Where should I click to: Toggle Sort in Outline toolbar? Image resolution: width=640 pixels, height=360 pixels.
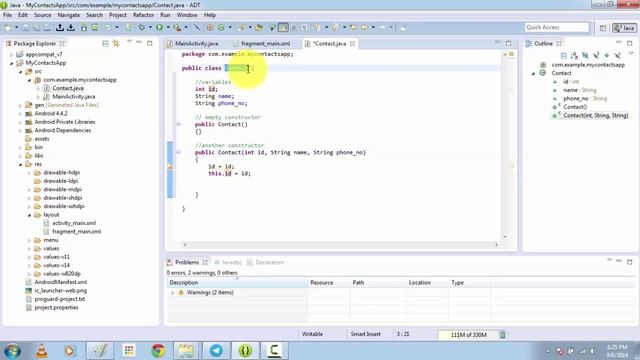pyautogui.click(x=575, y=55)
